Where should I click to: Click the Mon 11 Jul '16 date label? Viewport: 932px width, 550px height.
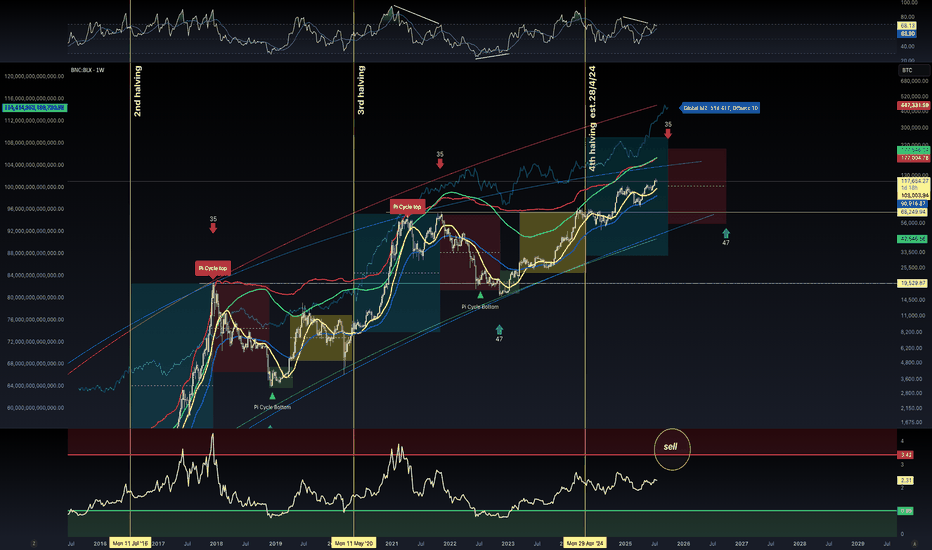(130, 543)
